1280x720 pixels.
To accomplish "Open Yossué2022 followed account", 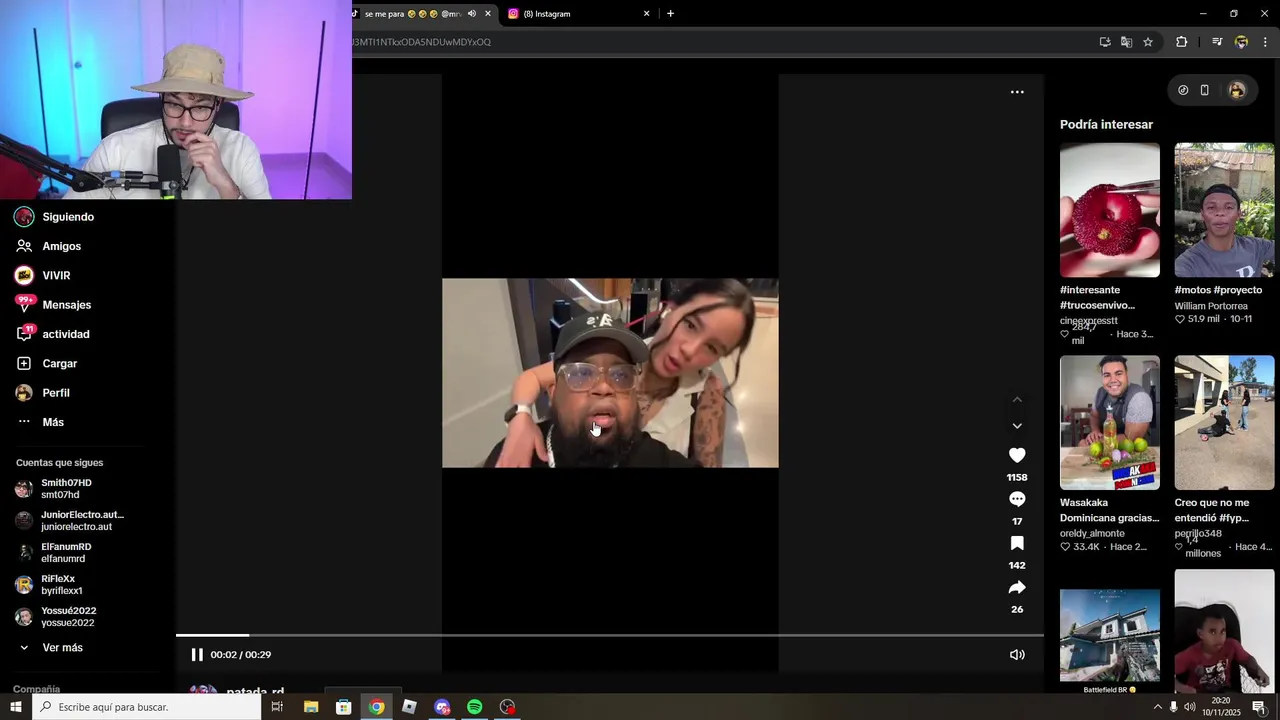I will point(56,617).
